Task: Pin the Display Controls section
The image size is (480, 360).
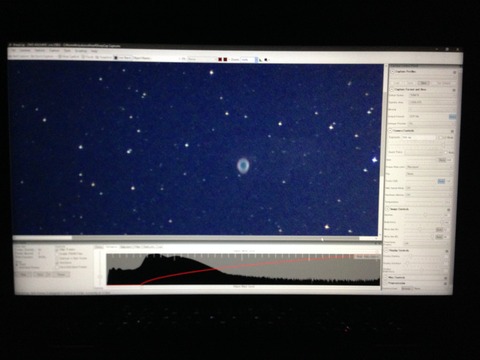Action: [447, 251]
